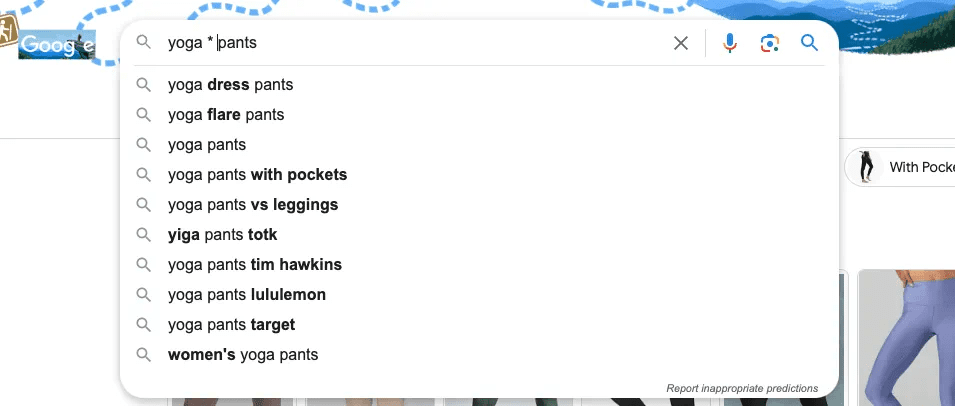Viewport: 955px width, 406px height.
Task: Select 'yoga pants target' suggestion
Action: (231, 325)
